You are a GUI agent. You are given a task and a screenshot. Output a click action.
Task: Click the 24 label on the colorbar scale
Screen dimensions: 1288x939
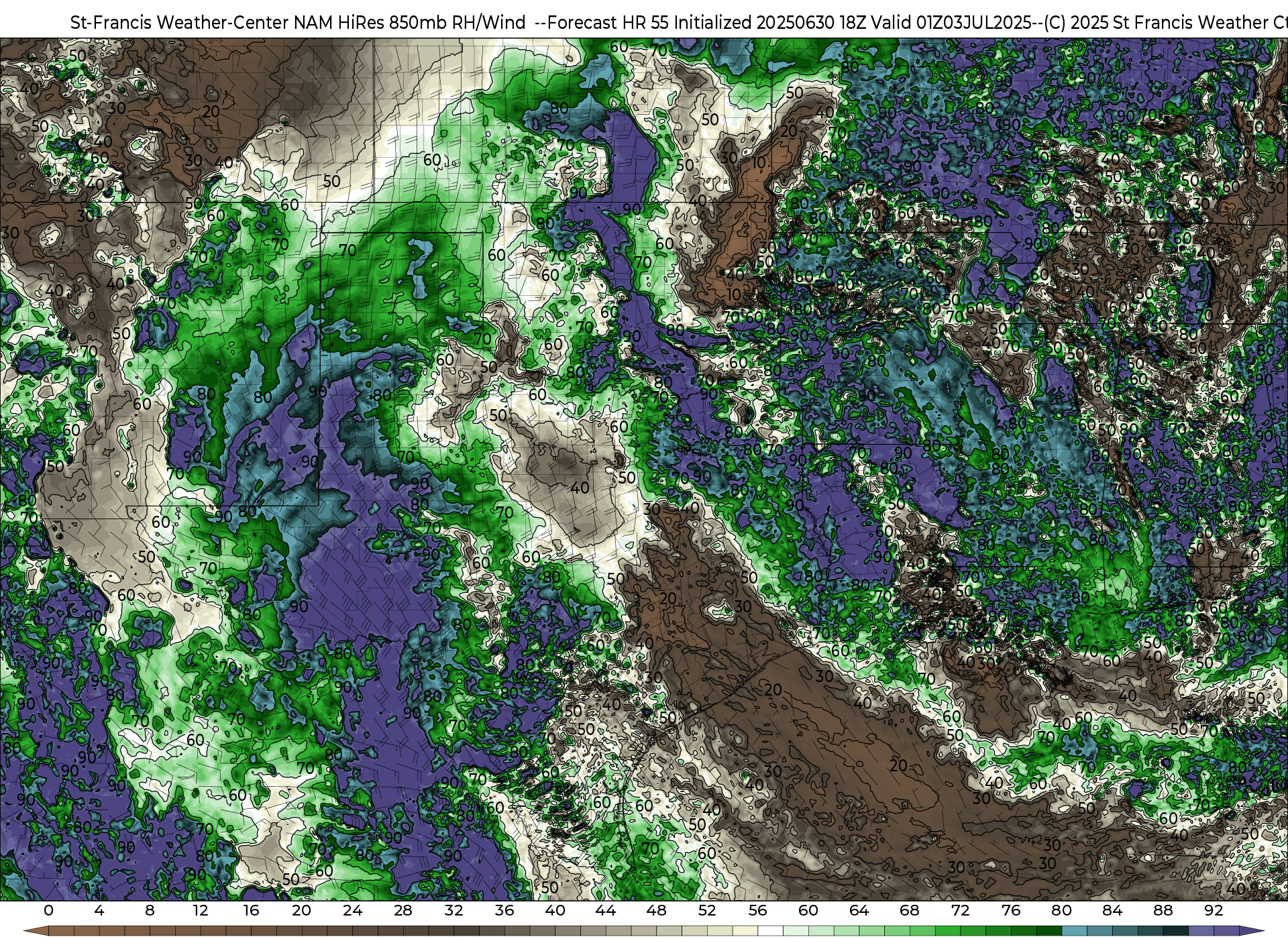352,910
